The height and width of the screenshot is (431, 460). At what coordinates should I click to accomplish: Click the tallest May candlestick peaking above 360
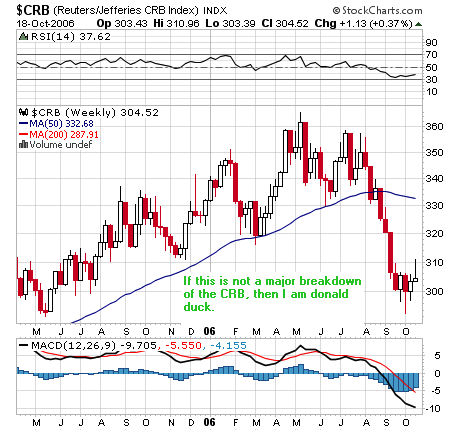(300, 135)
